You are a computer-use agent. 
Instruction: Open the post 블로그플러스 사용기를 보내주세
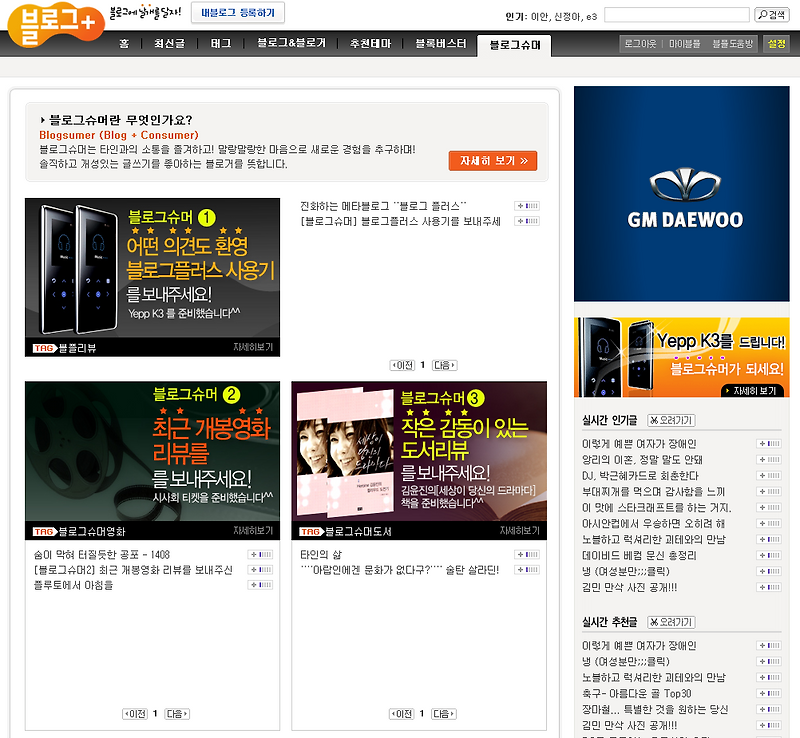pyautogui.click(x=400, y=222)
